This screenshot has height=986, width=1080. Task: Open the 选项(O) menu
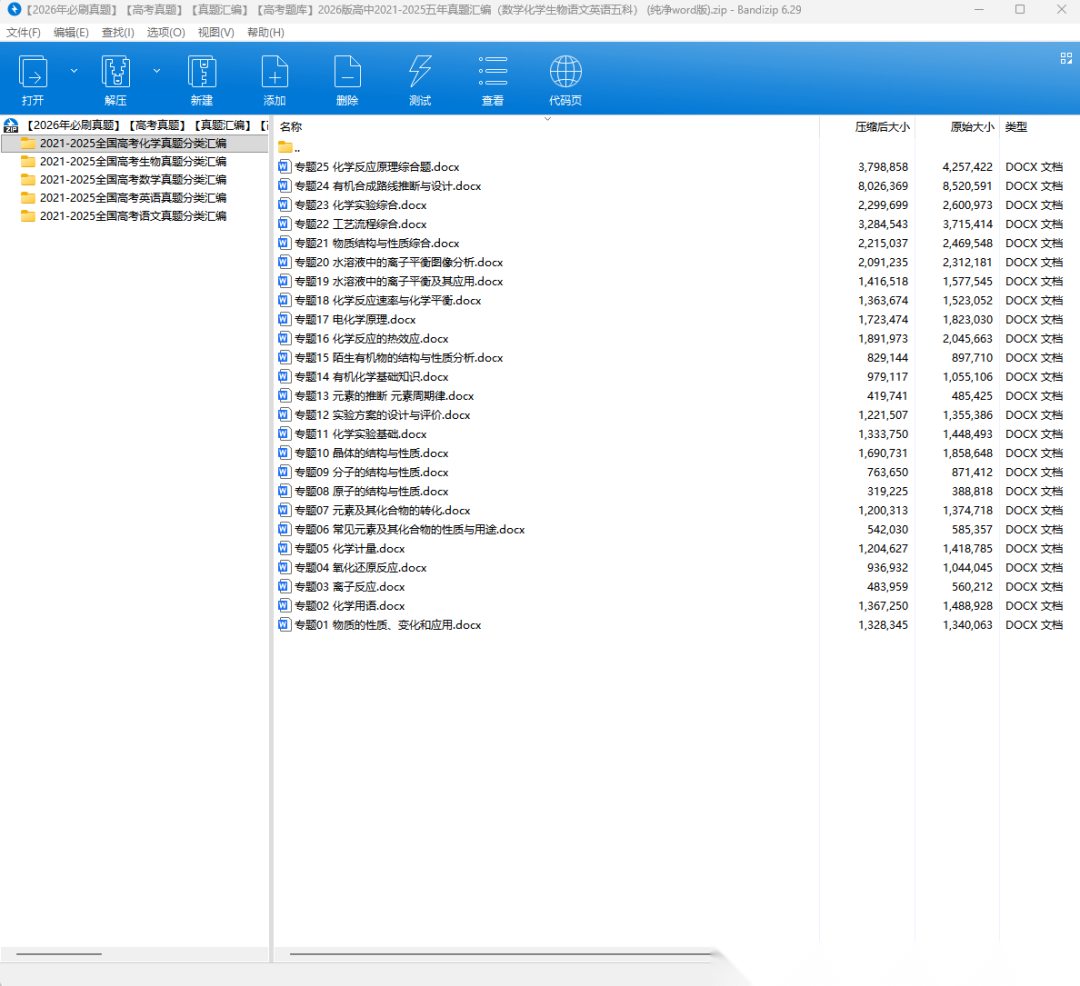pos(166,32)
